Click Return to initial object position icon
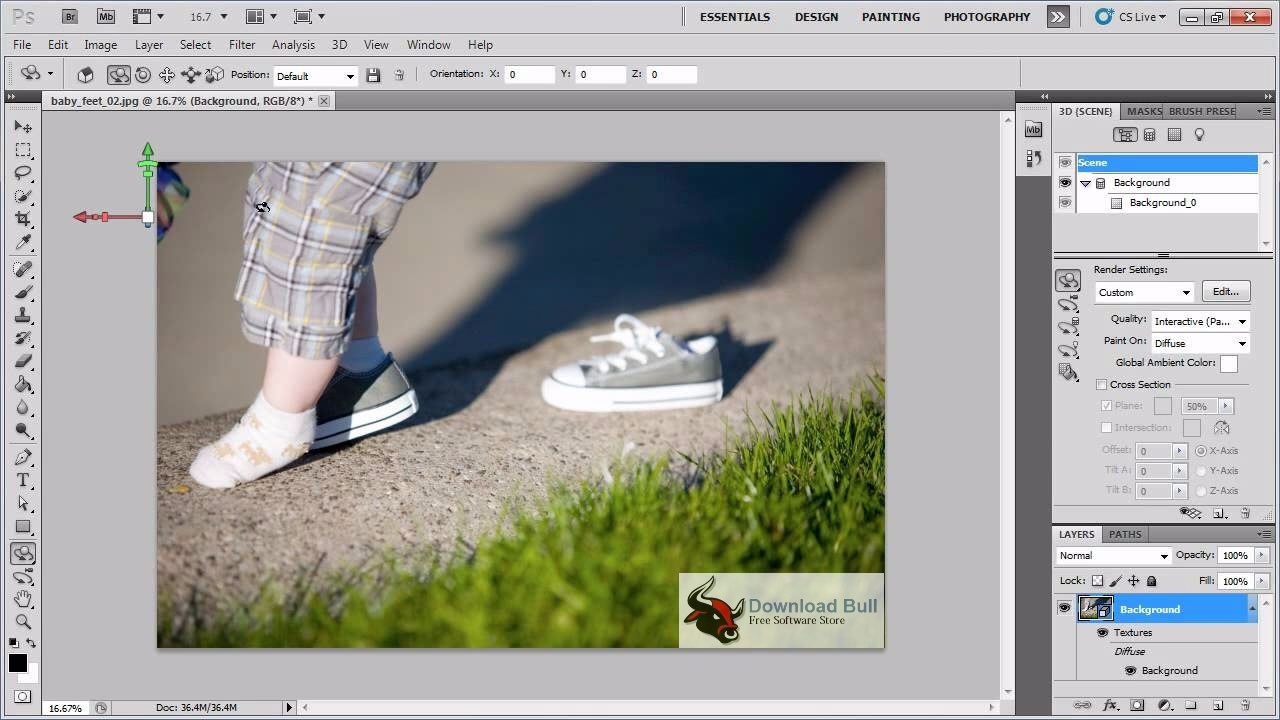The image size is (1280, 720). click(86, 75)
